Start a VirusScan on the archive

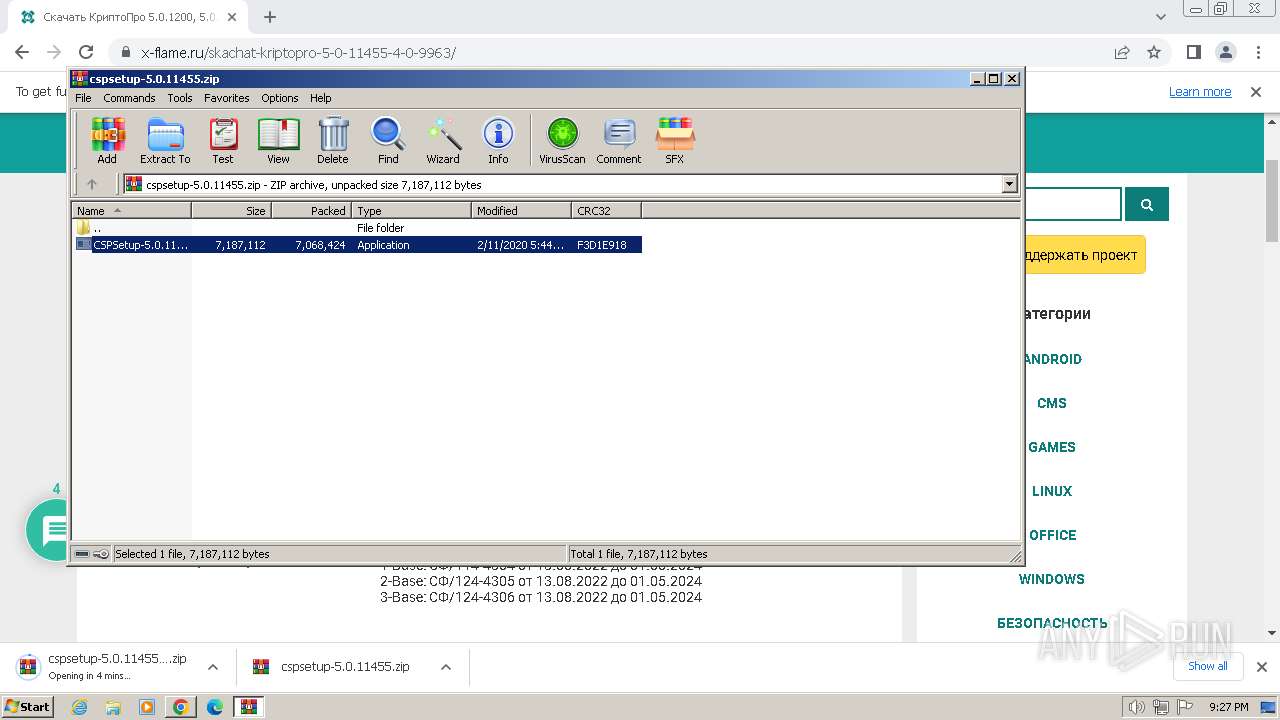click(562, 141)
